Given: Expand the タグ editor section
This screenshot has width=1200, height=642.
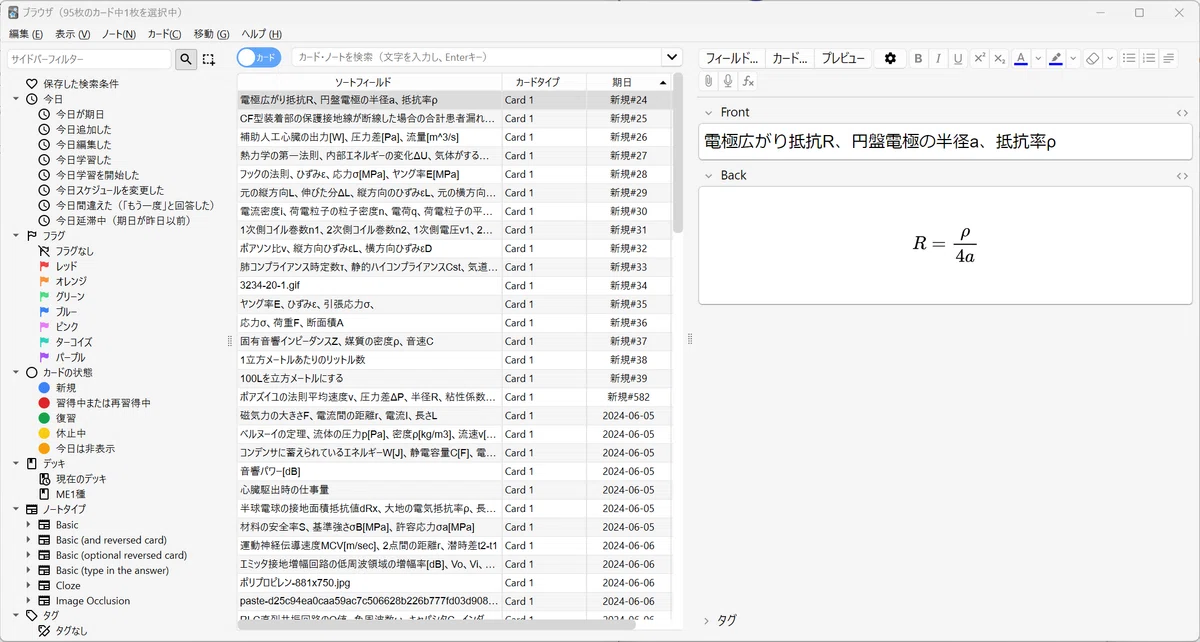Looking at the screenshot, I should click(708, 620).
